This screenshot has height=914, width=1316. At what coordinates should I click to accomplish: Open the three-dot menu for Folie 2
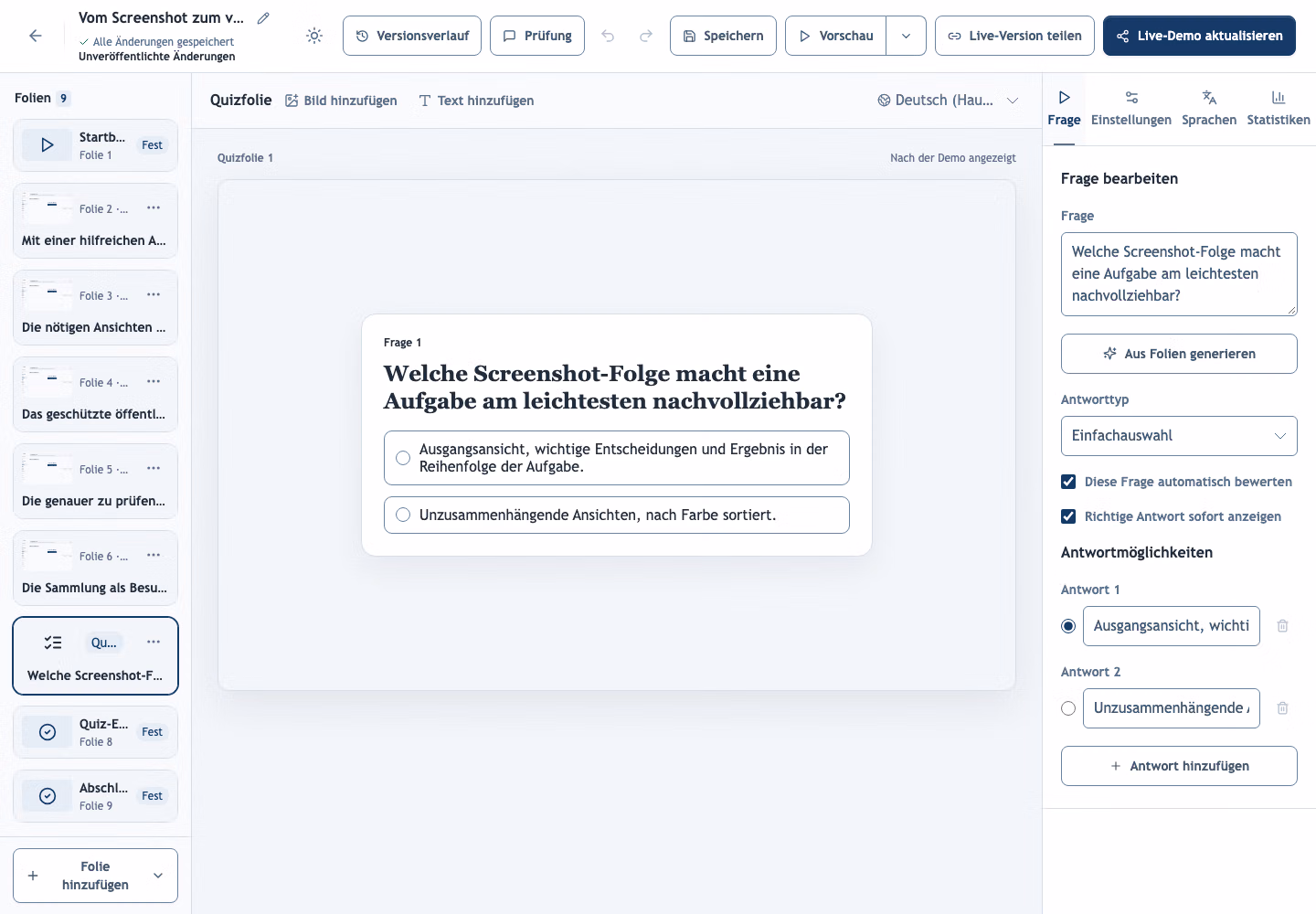(x=154, y=208)
